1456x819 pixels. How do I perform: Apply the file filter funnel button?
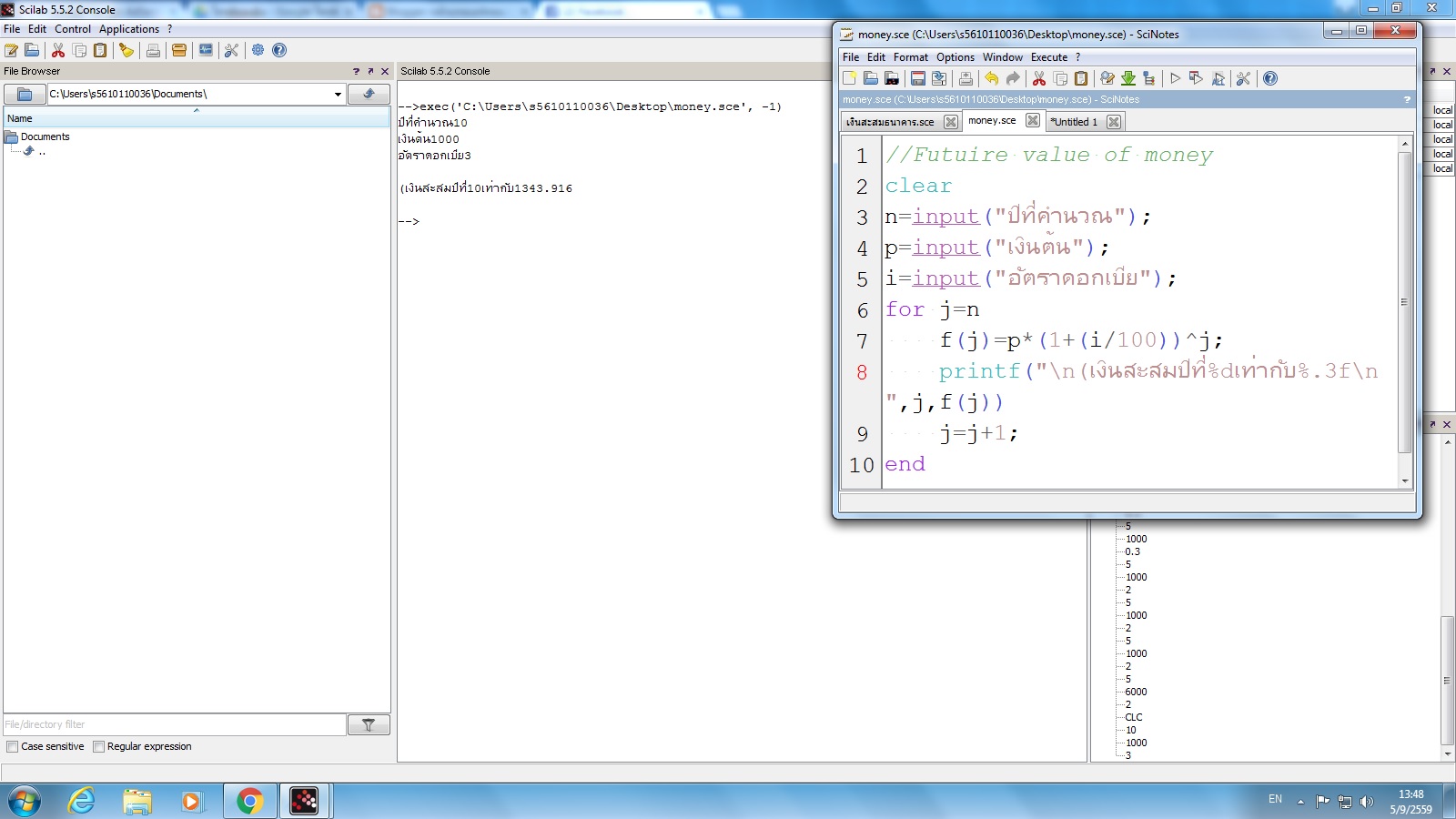click(369, 724)
